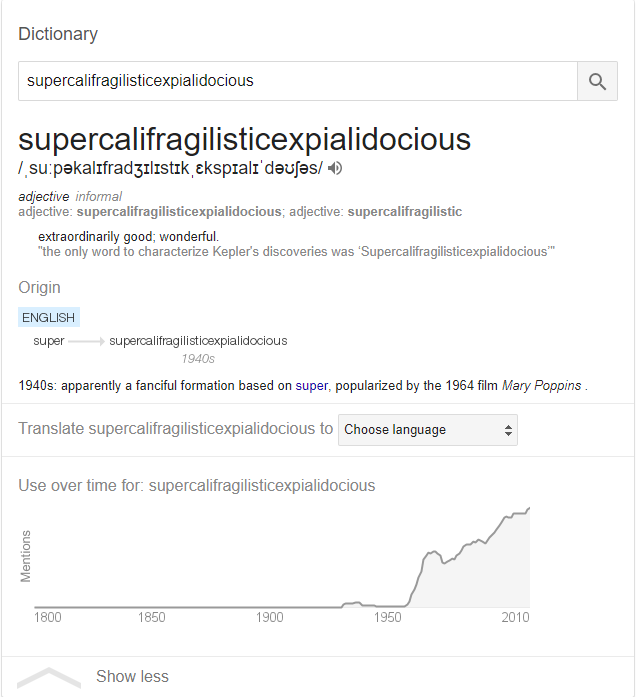638x697 pixels.
Task: Click the dictionary search input field
Action: pos(298,81)
